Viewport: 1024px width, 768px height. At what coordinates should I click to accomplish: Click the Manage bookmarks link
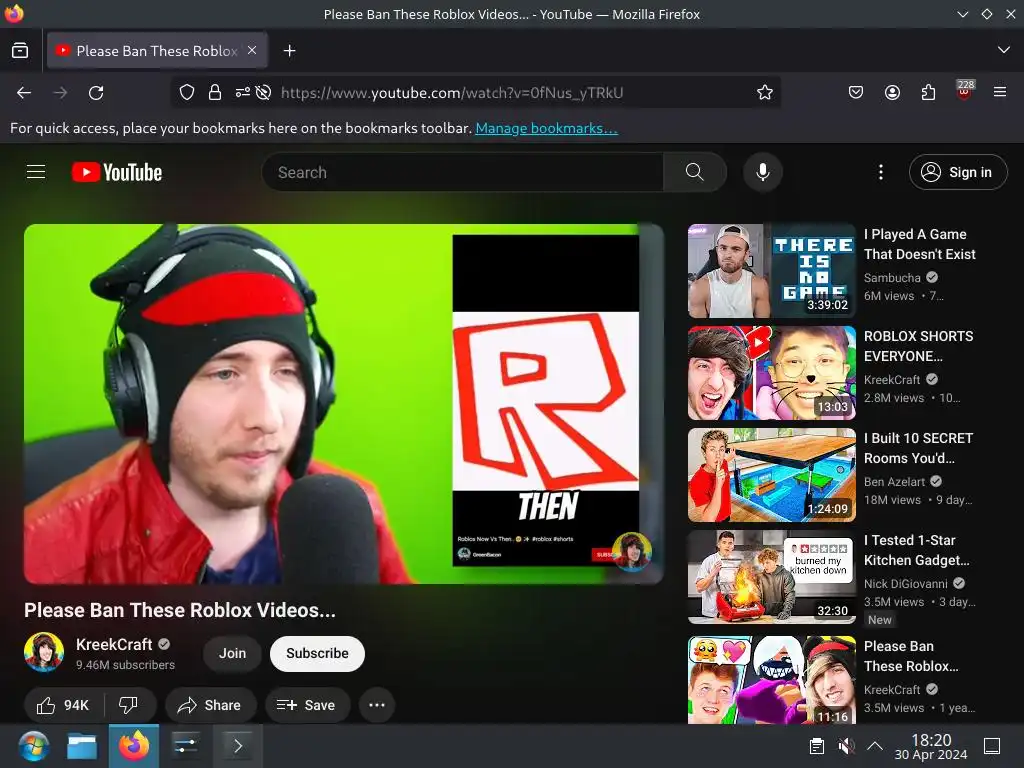coord(546,128)
